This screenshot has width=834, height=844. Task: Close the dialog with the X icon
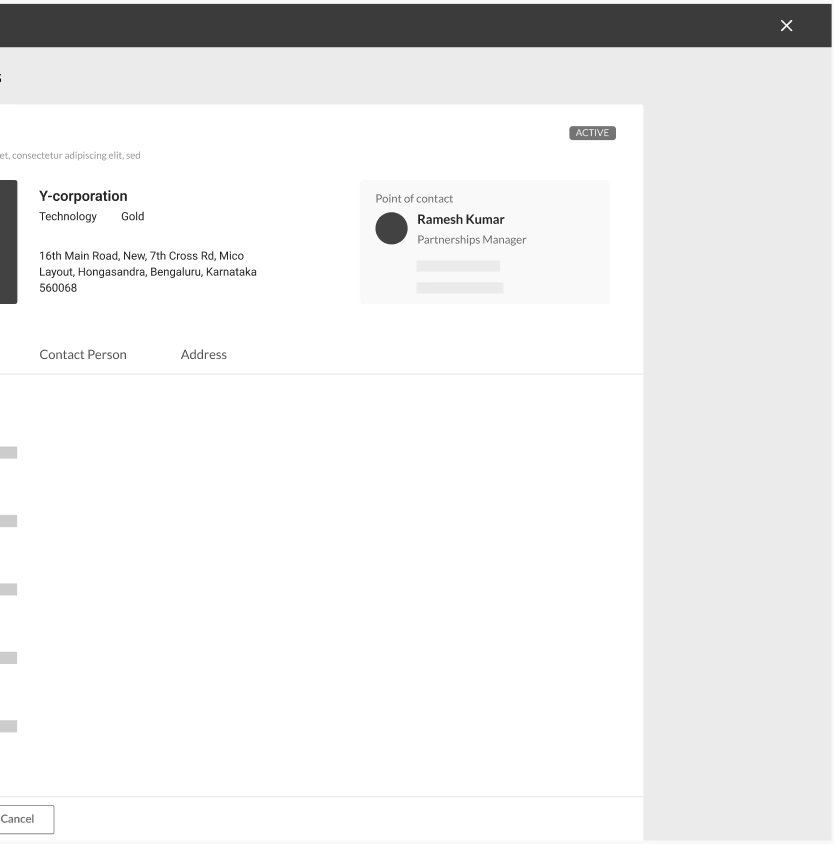pyautogui.click(x=786, y=25)
